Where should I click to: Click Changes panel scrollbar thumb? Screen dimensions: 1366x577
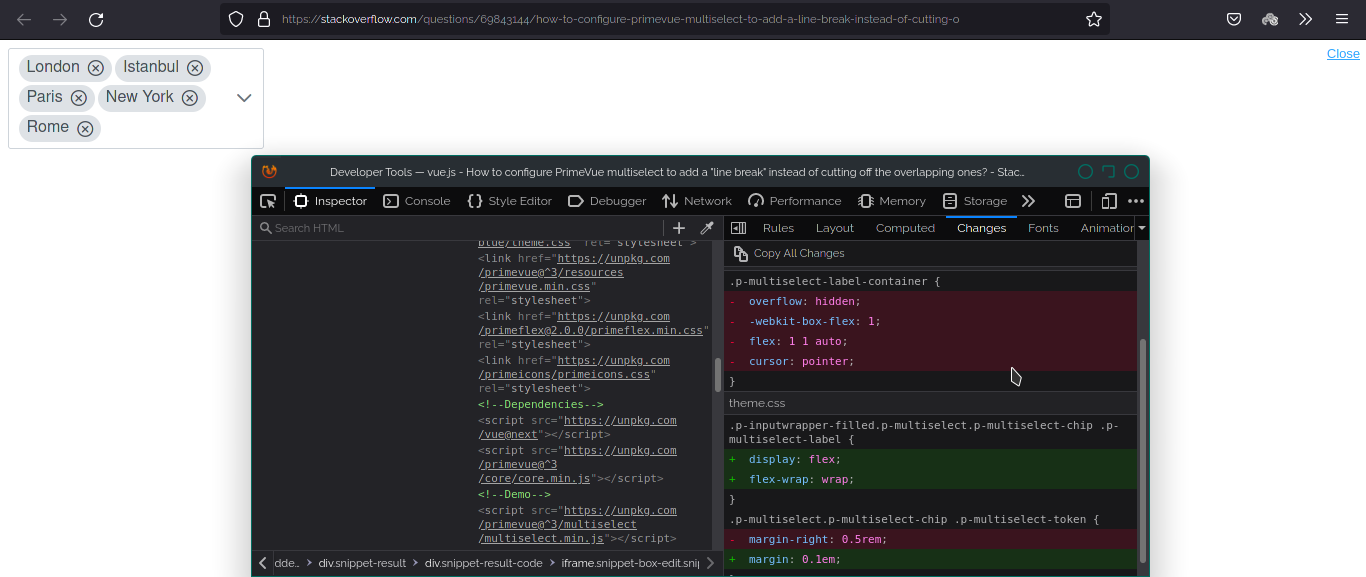coord(1143,451)
